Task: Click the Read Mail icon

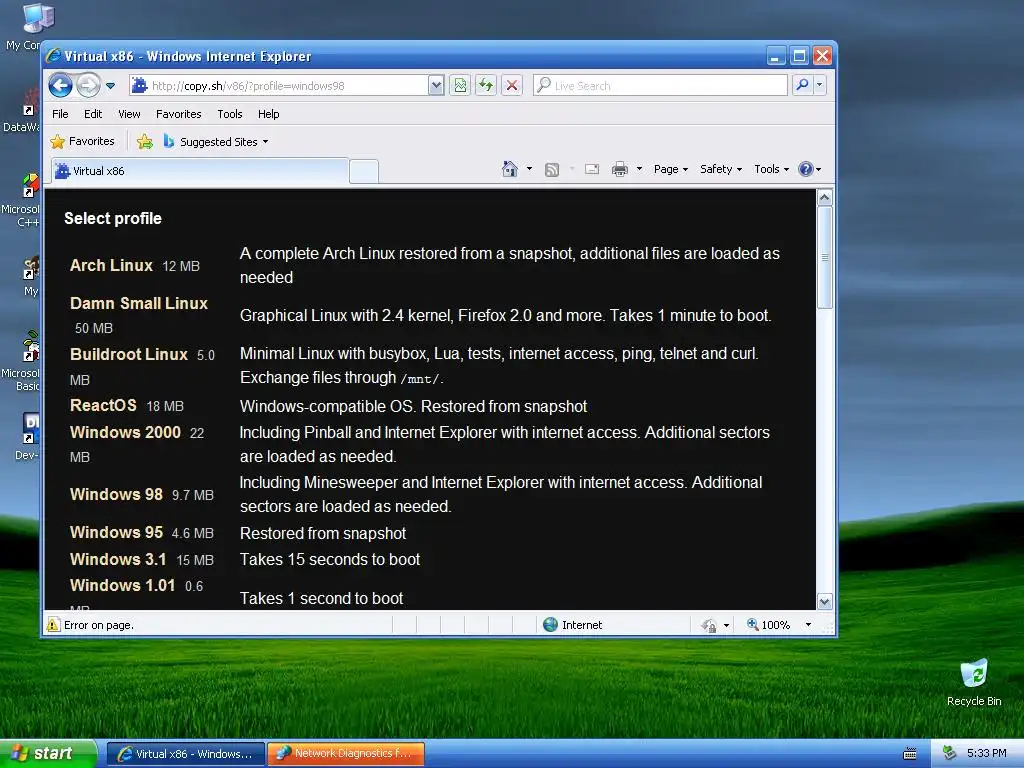Action: [x=592, y=170]
